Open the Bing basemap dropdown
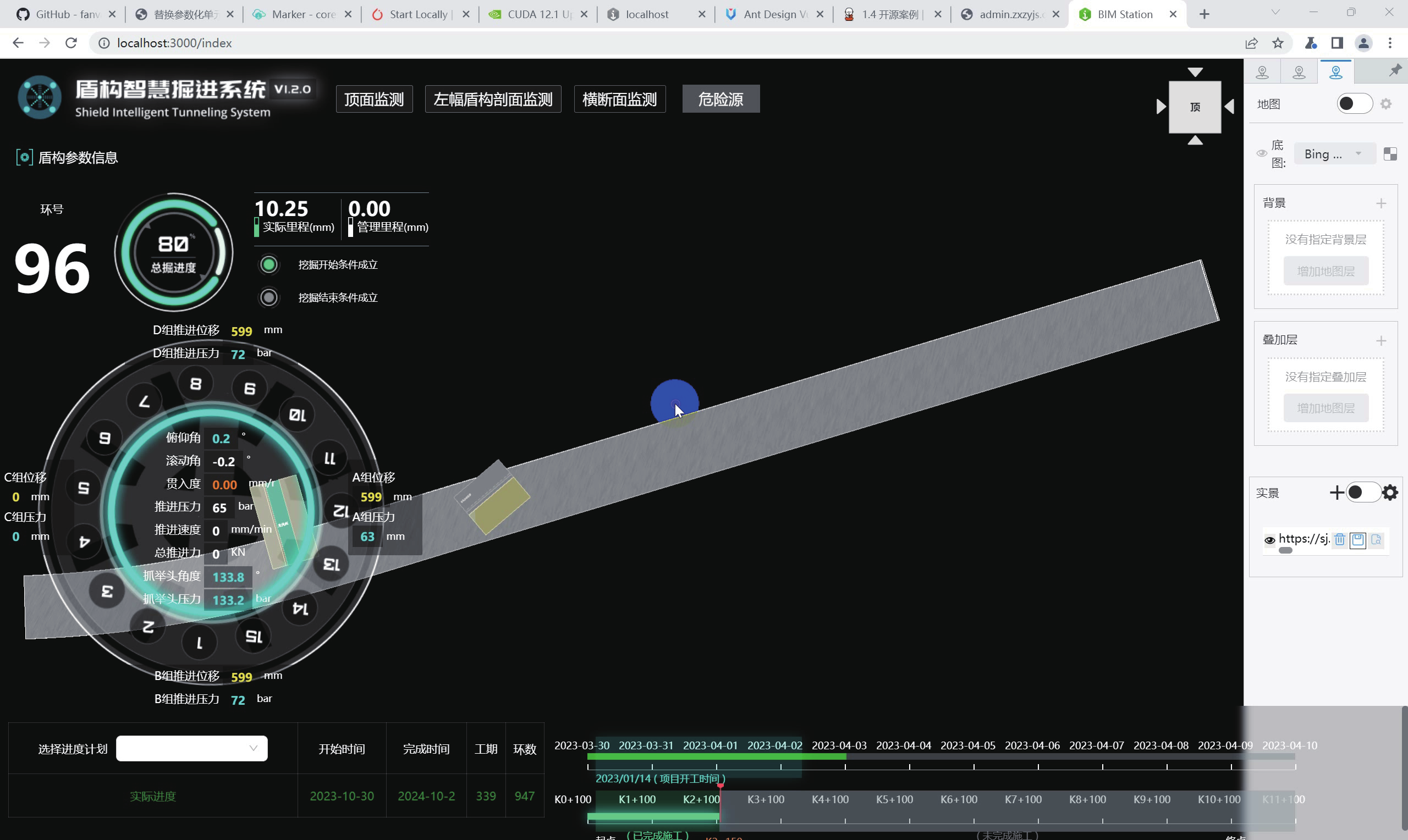This screenshot has width=1408, height=840. [x=1334, y=154]
